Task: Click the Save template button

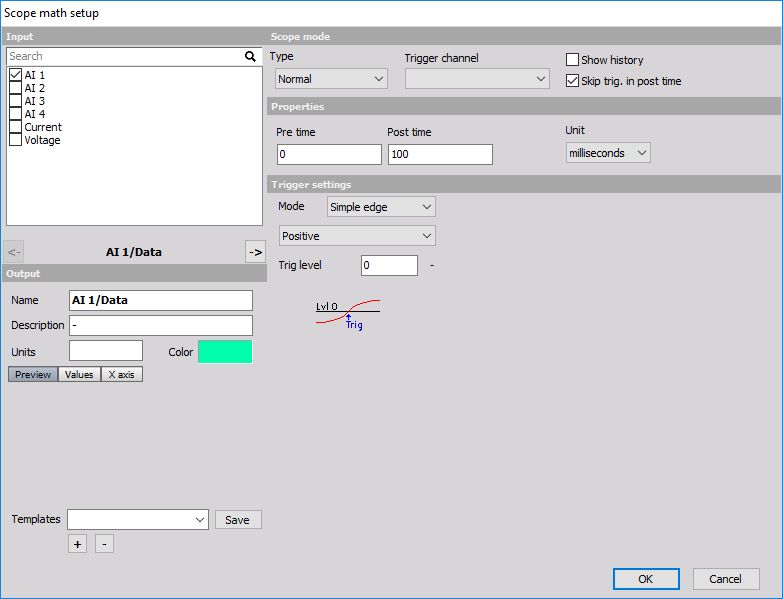Action: click(x=238, y=520)
